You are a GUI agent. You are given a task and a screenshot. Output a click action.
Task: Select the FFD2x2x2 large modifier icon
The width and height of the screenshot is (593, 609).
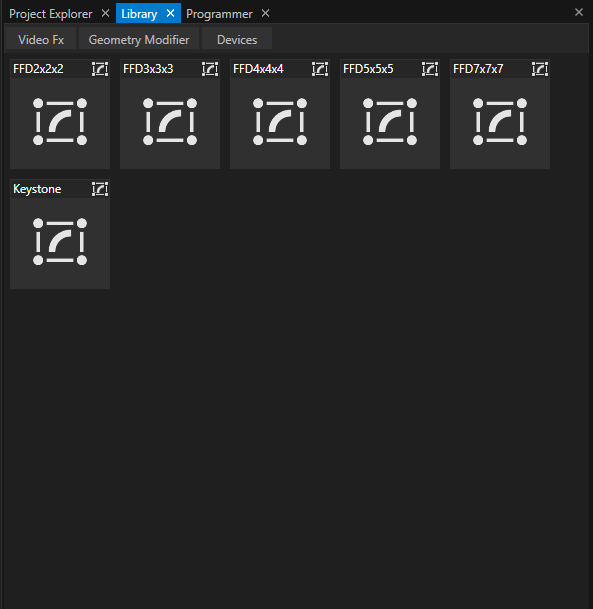click(60, 122)
